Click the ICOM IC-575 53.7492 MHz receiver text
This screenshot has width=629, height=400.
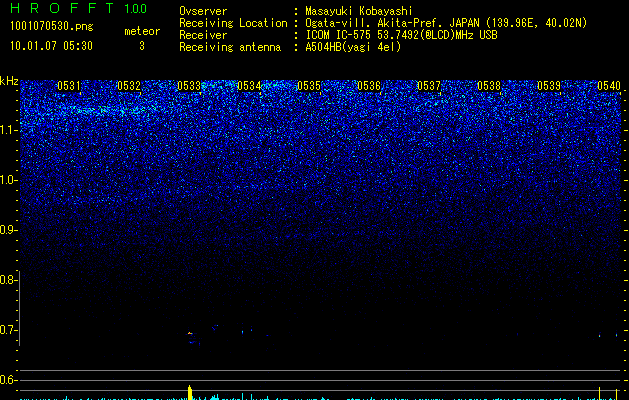pyautogui.click(x=401, y=35)
